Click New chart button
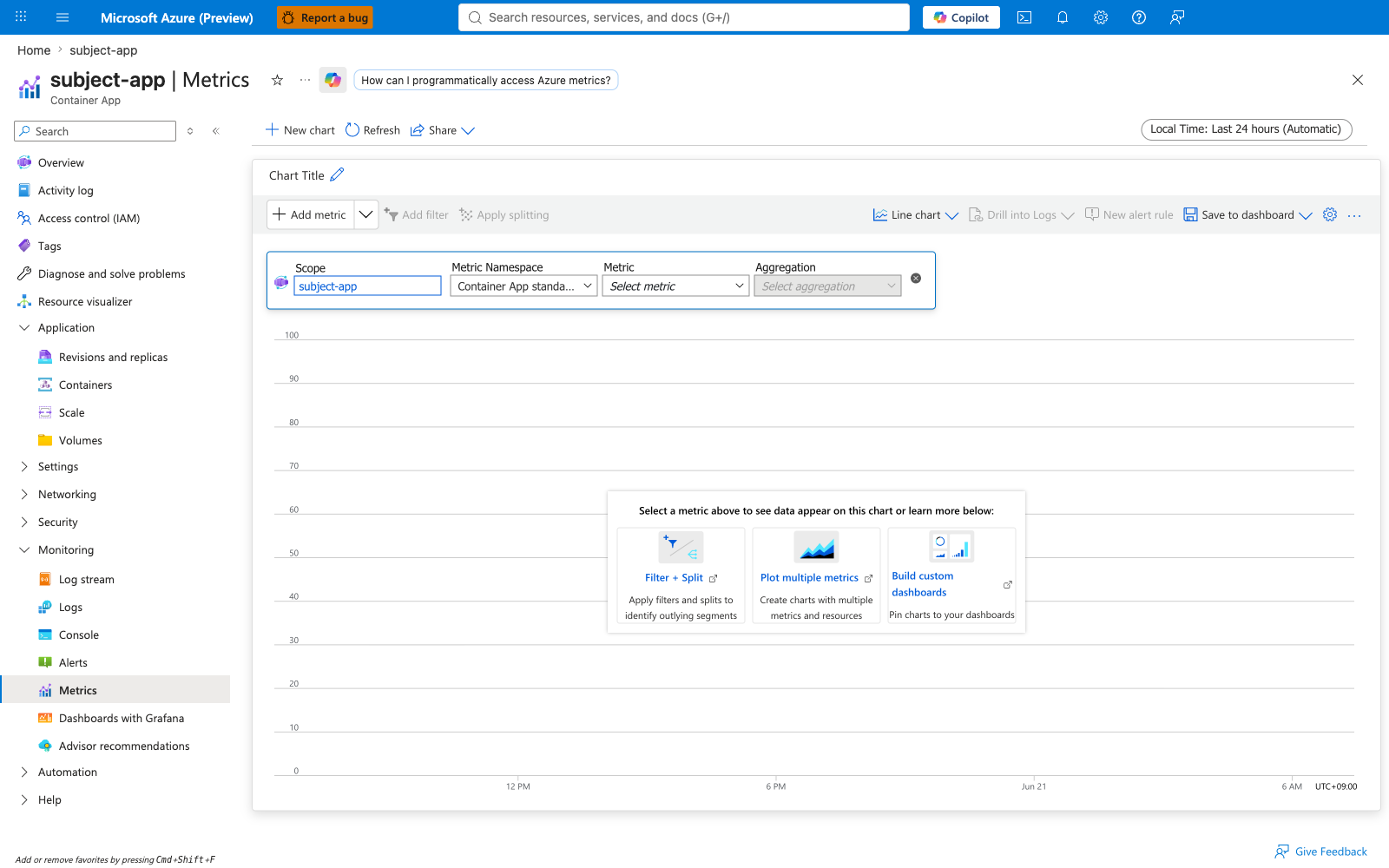 tap(300, 130)
